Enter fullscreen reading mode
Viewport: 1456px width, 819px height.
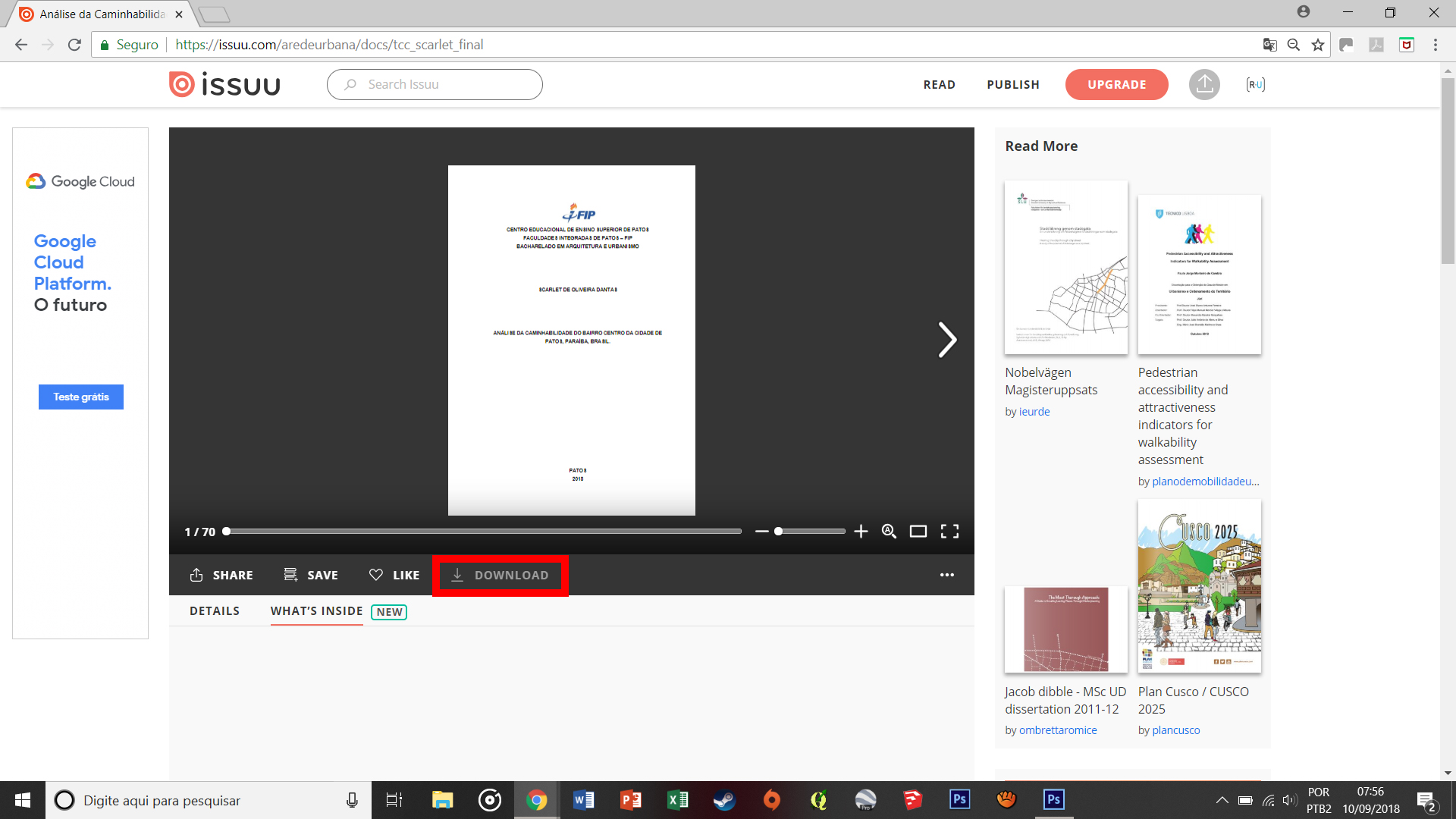click(x=949, y=532)
